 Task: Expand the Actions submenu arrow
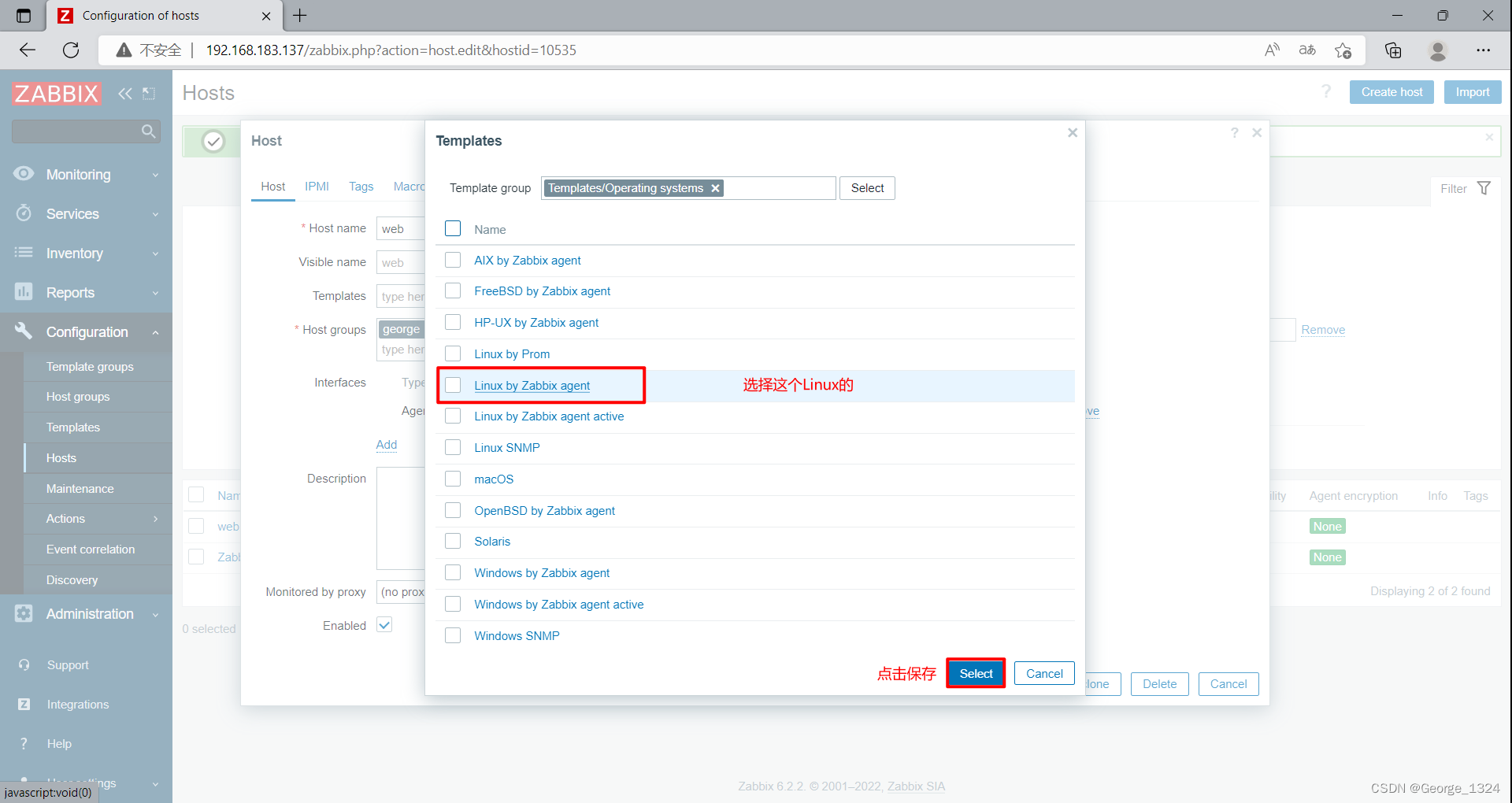click(155, 519)
